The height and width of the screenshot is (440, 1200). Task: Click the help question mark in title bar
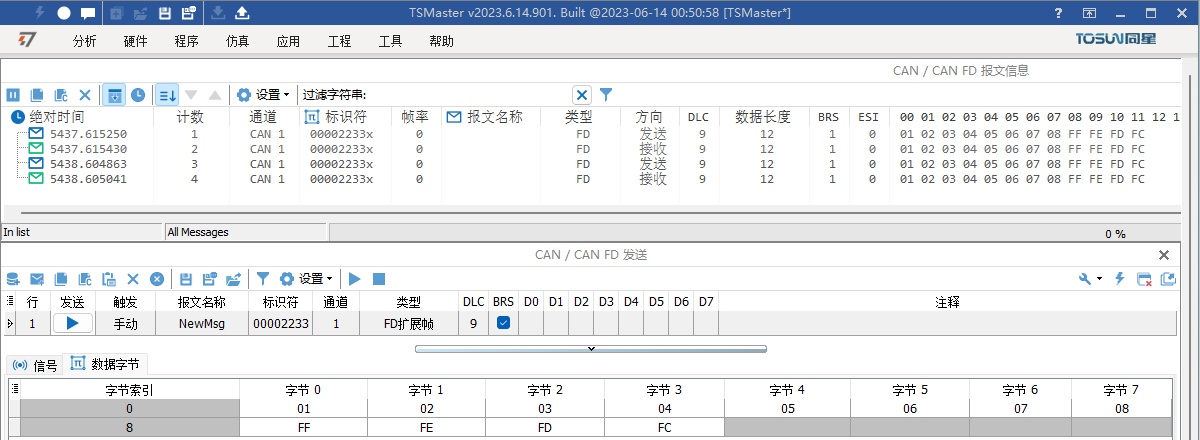(x=1058, y=13)
